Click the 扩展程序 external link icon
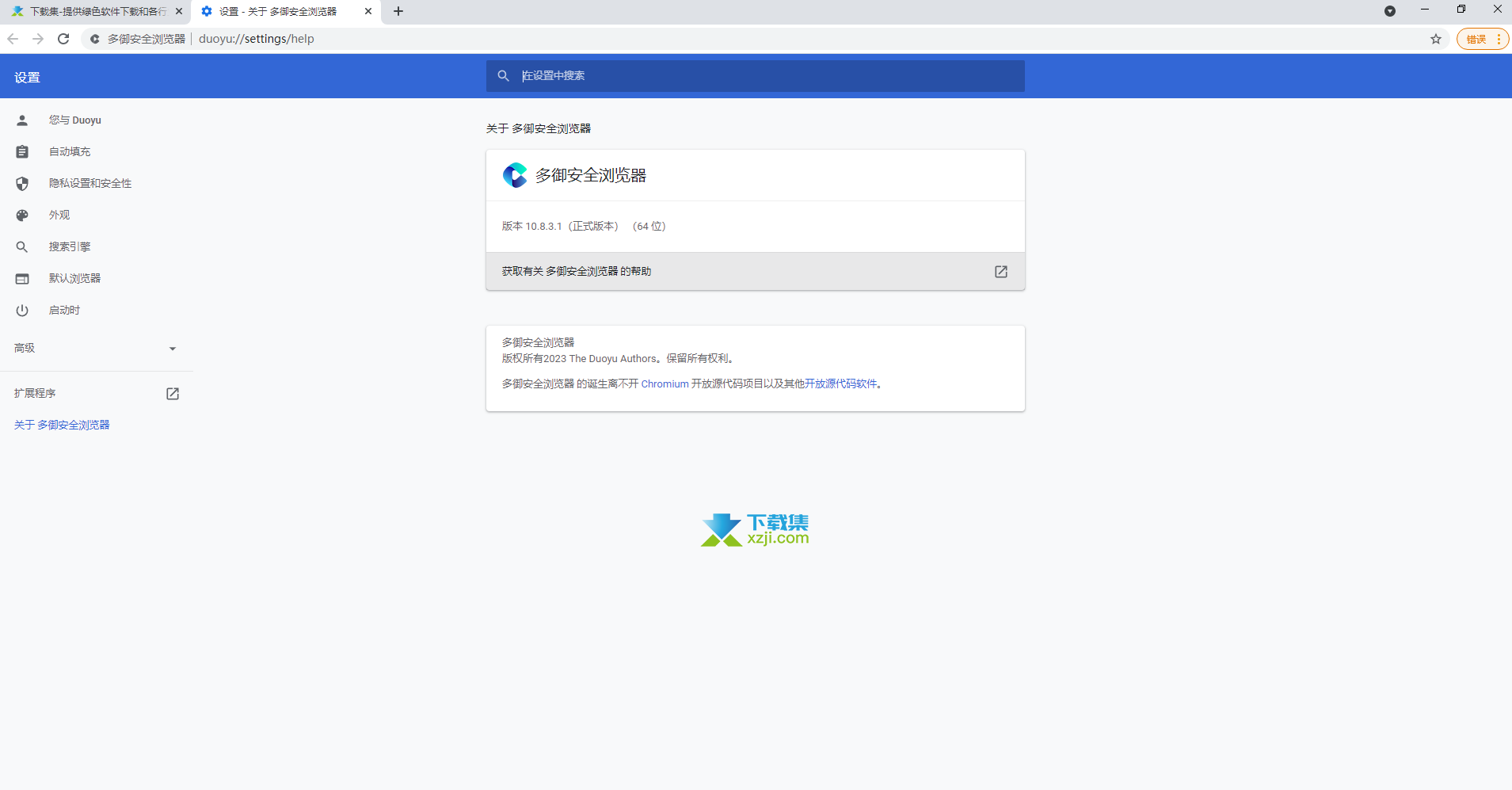Viewport: 1512px width, 790px height. 173,394
